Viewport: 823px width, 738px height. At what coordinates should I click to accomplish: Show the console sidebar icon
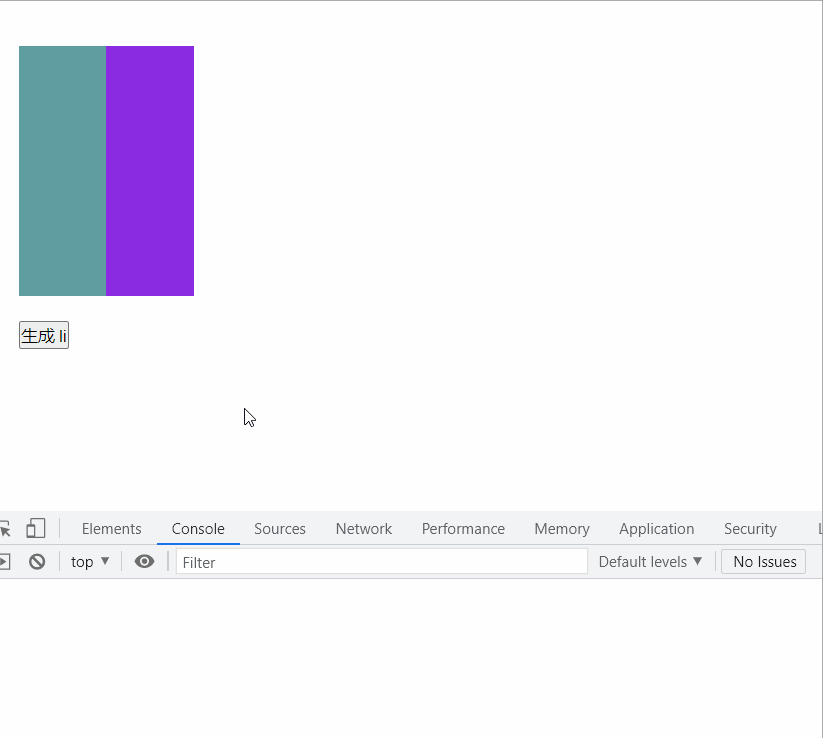tap(5, 562)
